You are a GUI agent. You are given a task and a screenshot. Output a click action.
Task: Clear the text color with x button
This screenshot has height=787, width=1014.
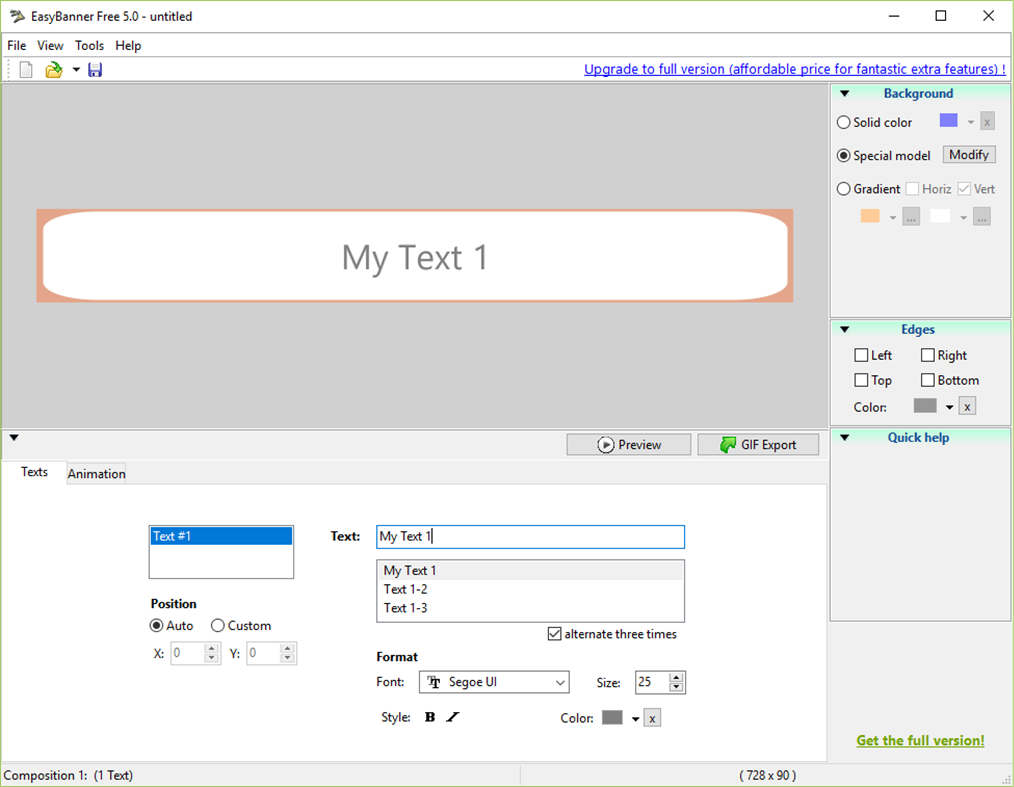point(653,718)
